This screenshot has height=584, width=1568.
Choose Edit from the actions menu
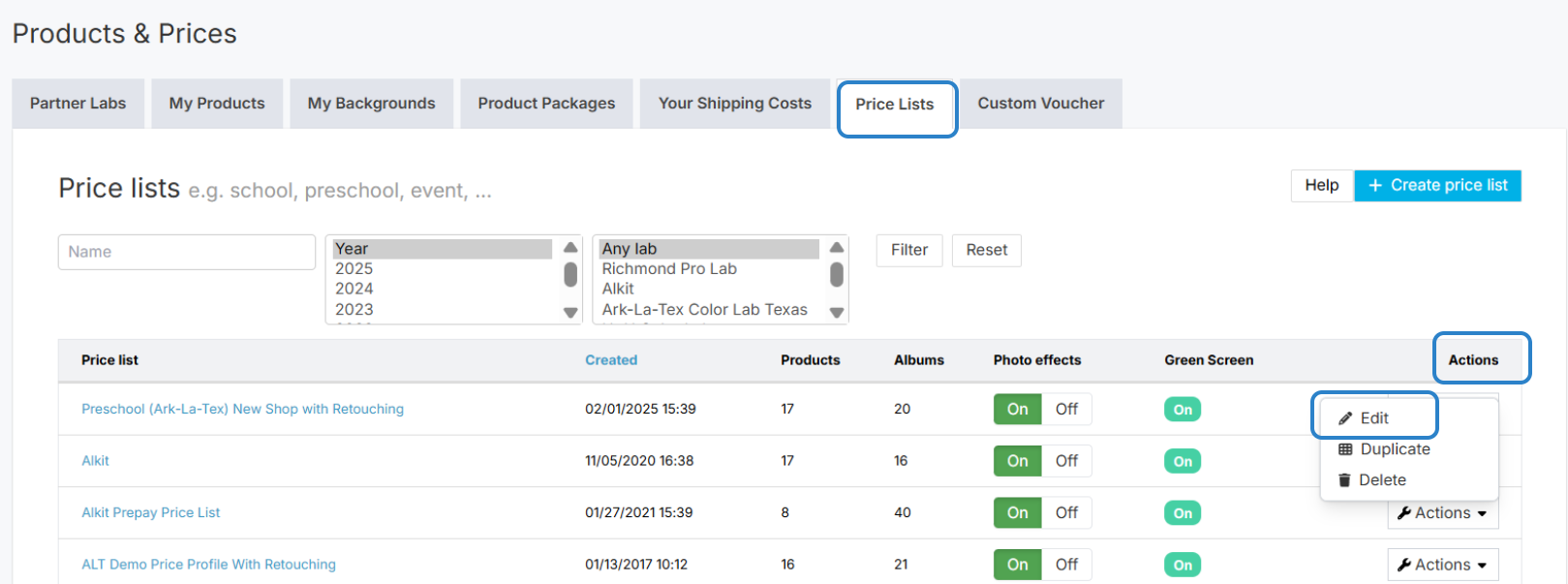1374,418
